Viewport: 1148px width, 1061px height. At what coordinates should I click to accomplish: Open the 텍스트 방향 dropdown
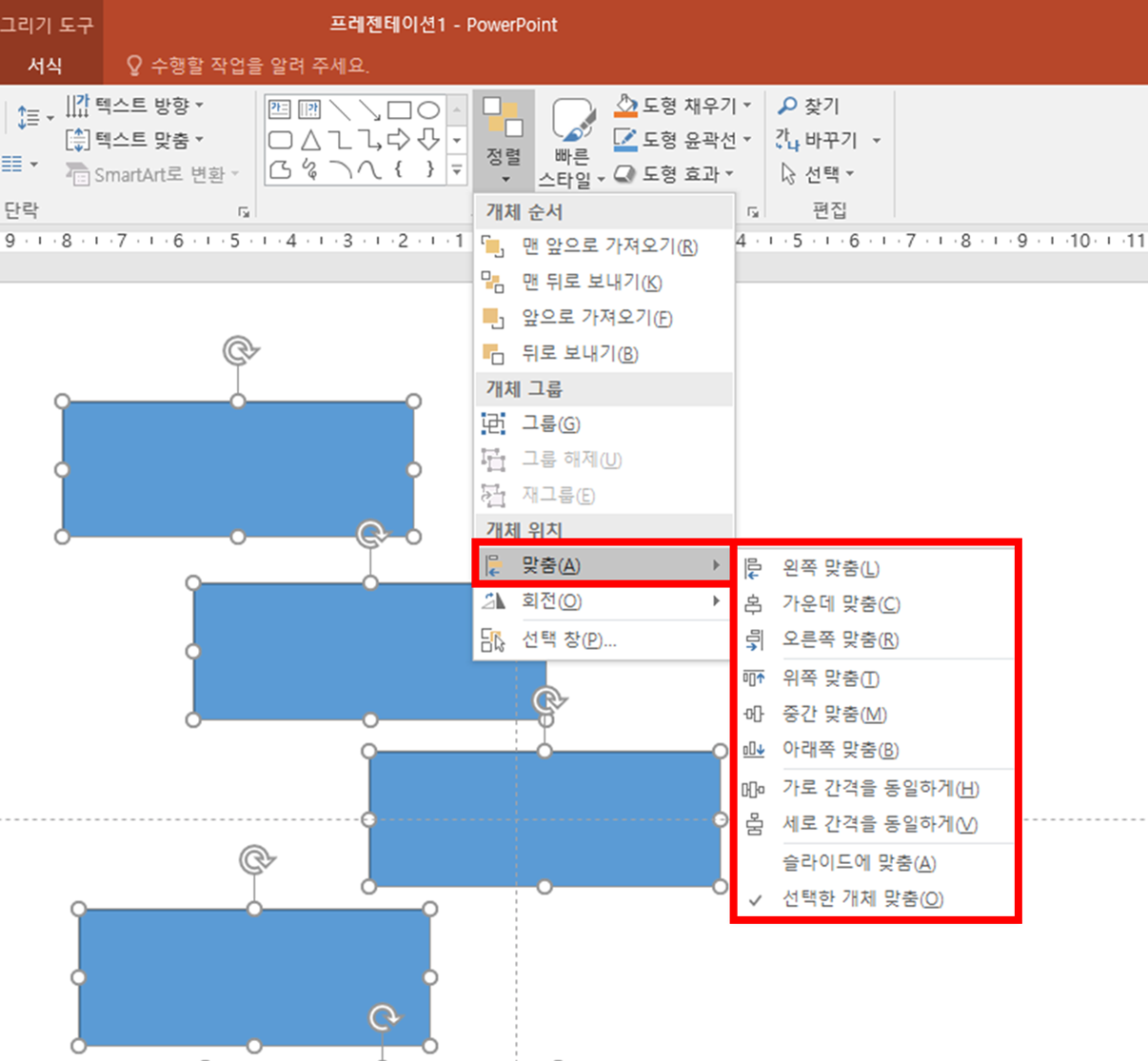(x=135, y=106)
